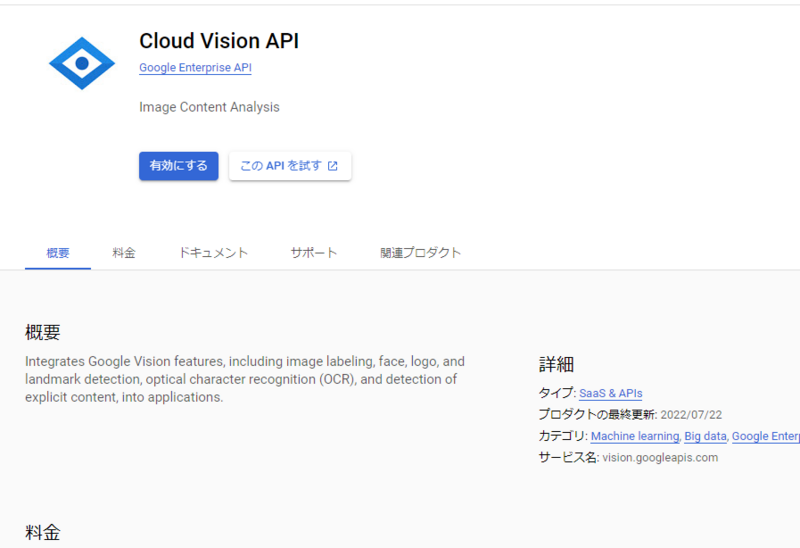800x548 pixels.
Task: Click the カテゴリ label
Action: (562, 436)
